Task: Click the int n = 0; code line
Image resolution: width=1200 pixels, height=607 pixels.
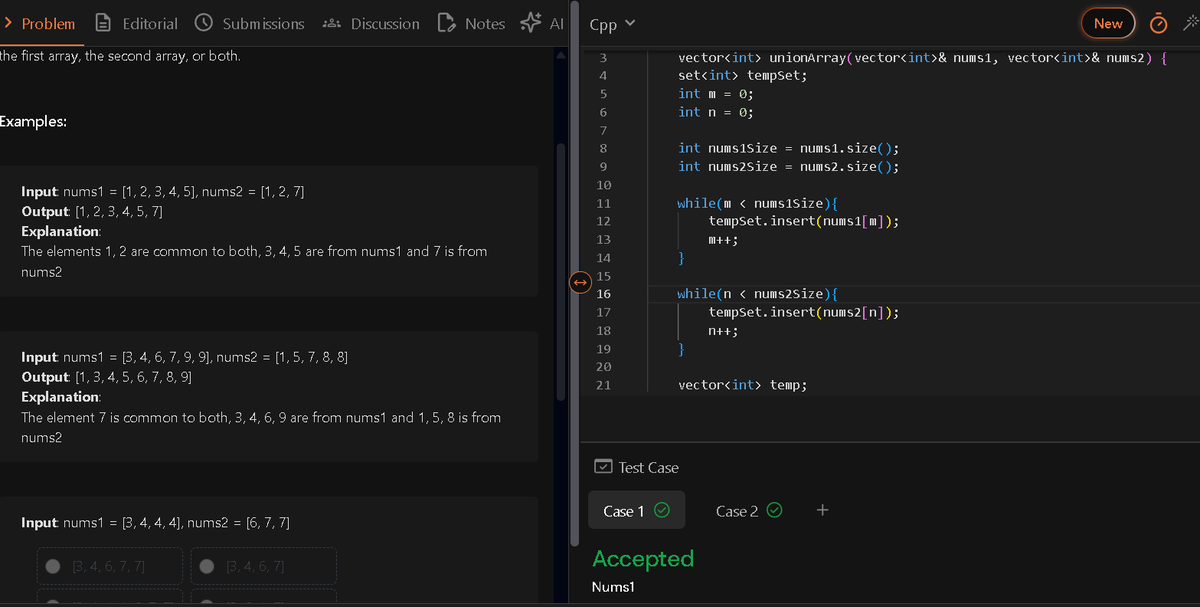Action: coord(716,112)
